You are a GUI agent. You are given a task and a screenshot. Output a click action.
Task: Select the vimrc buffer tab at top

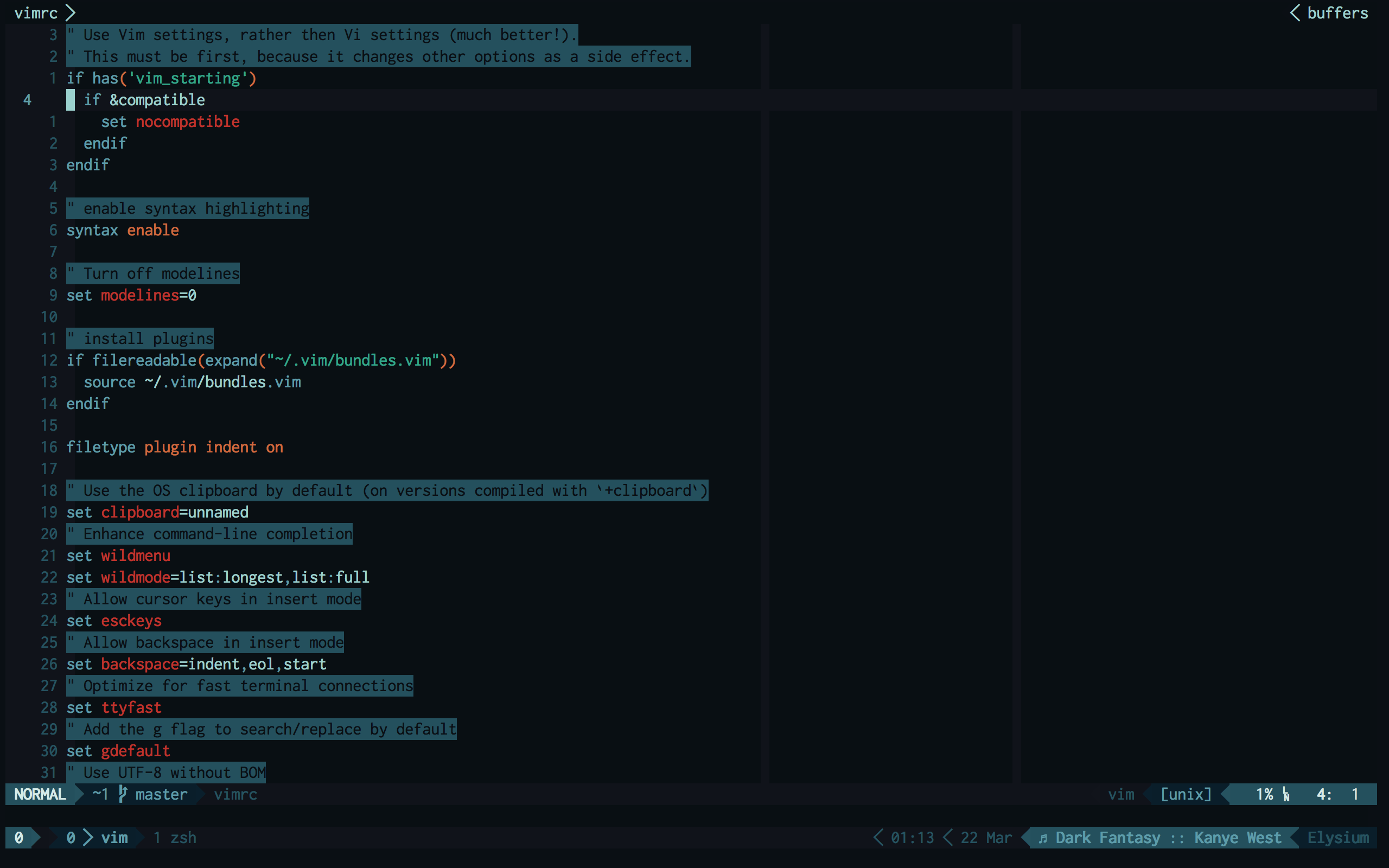36,12
